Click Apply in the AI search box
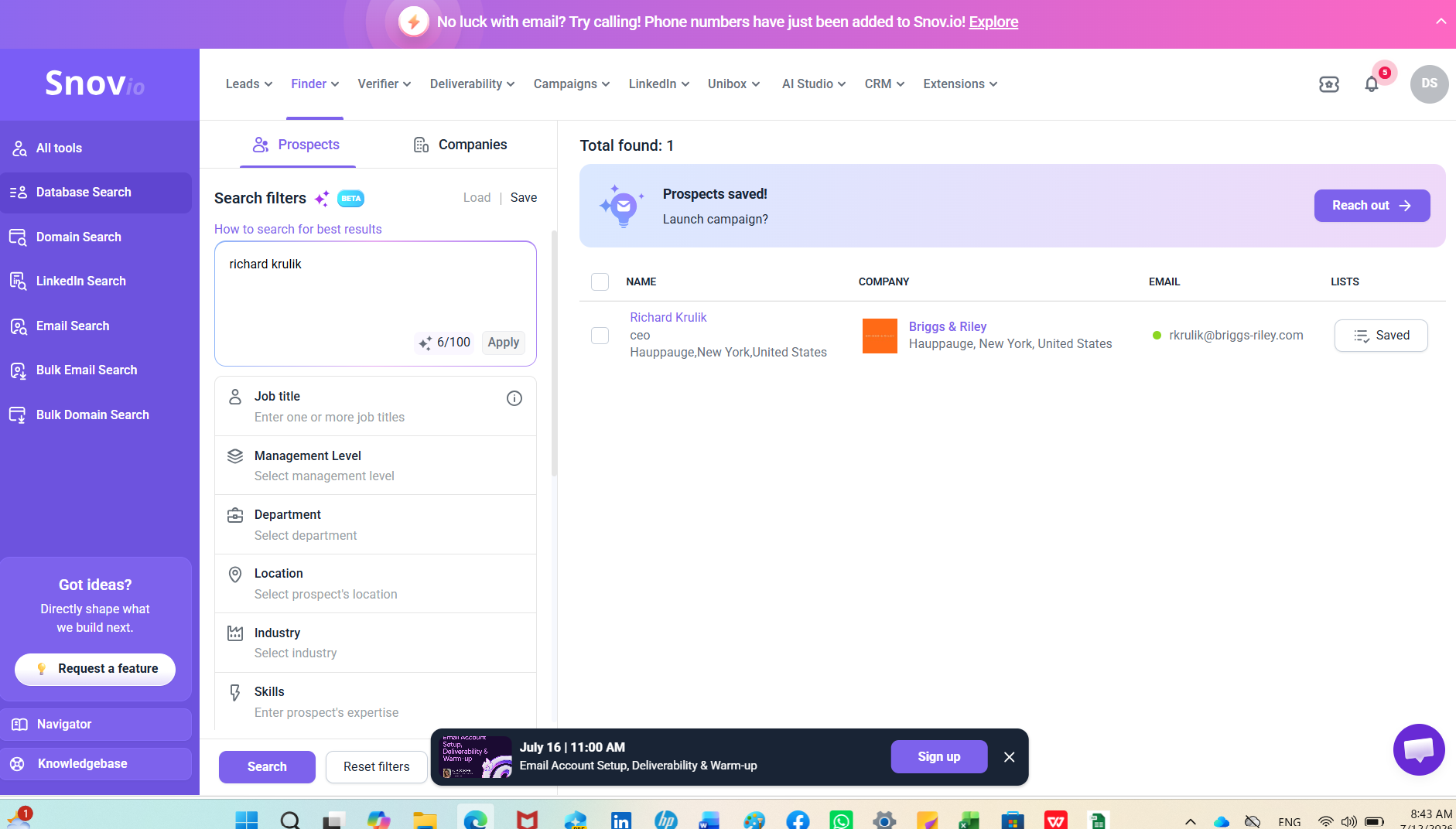 [x=503, y=342]
